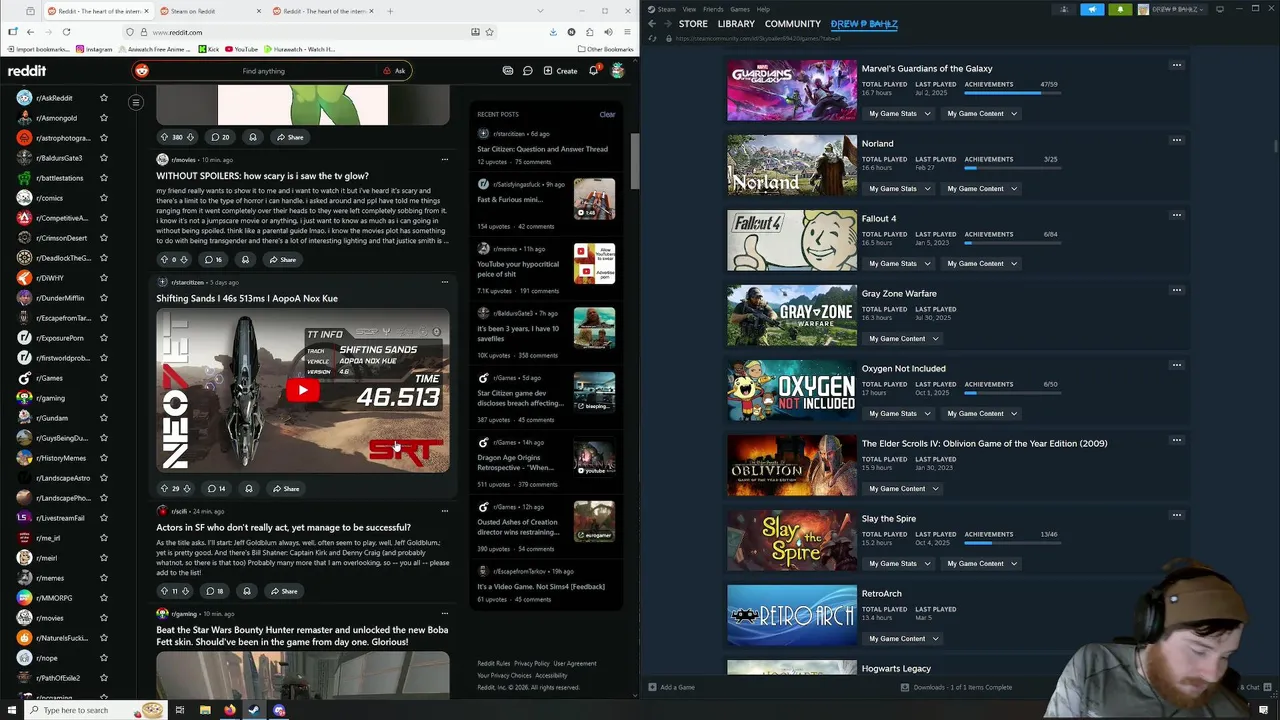1280x720 pixels.
Task: Toggle favorite star for r/Games
Action: [103, 378]
